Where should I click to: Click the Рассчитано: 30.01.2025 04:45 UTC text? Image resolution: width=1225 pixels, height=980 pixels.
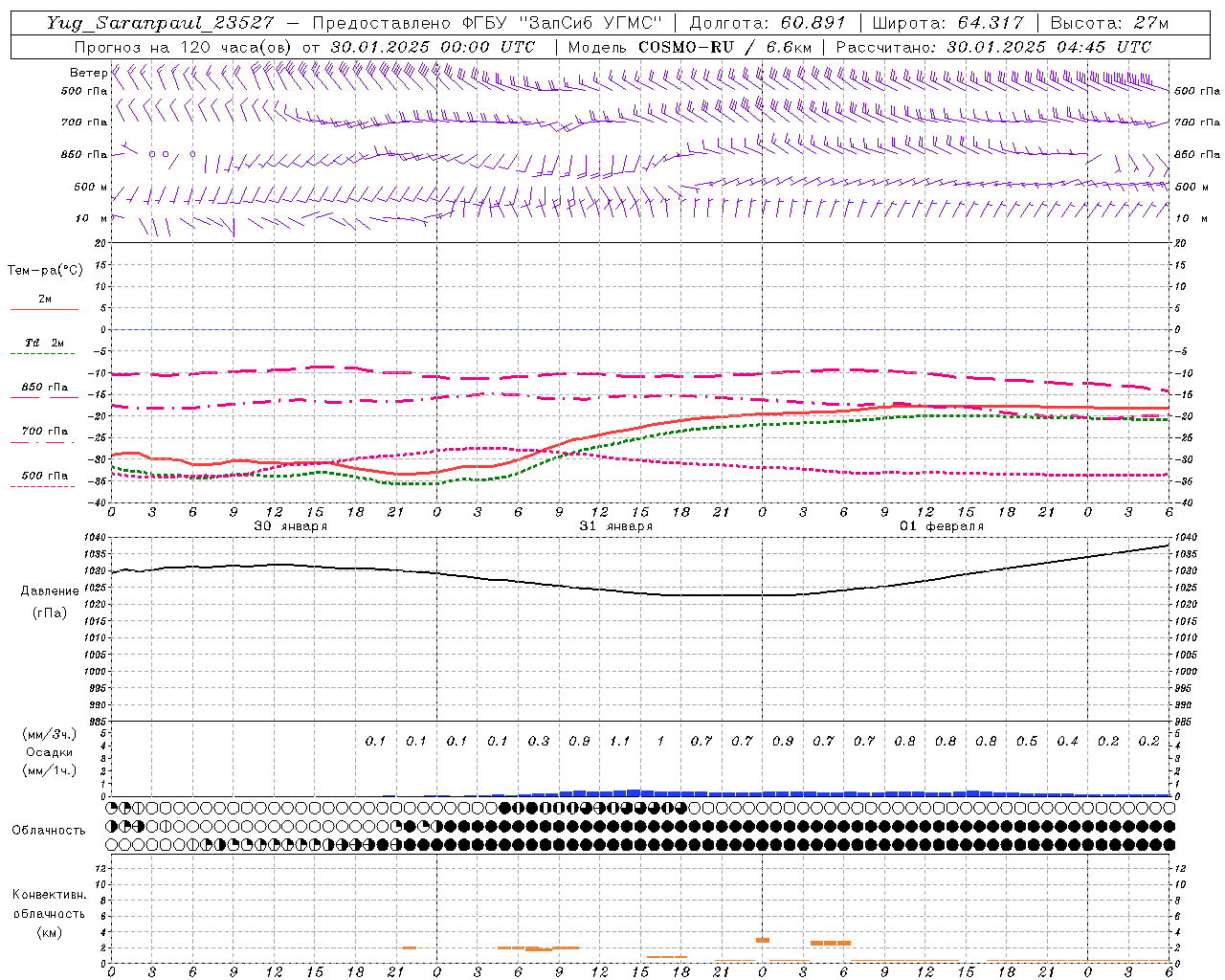tap(993, 47)
